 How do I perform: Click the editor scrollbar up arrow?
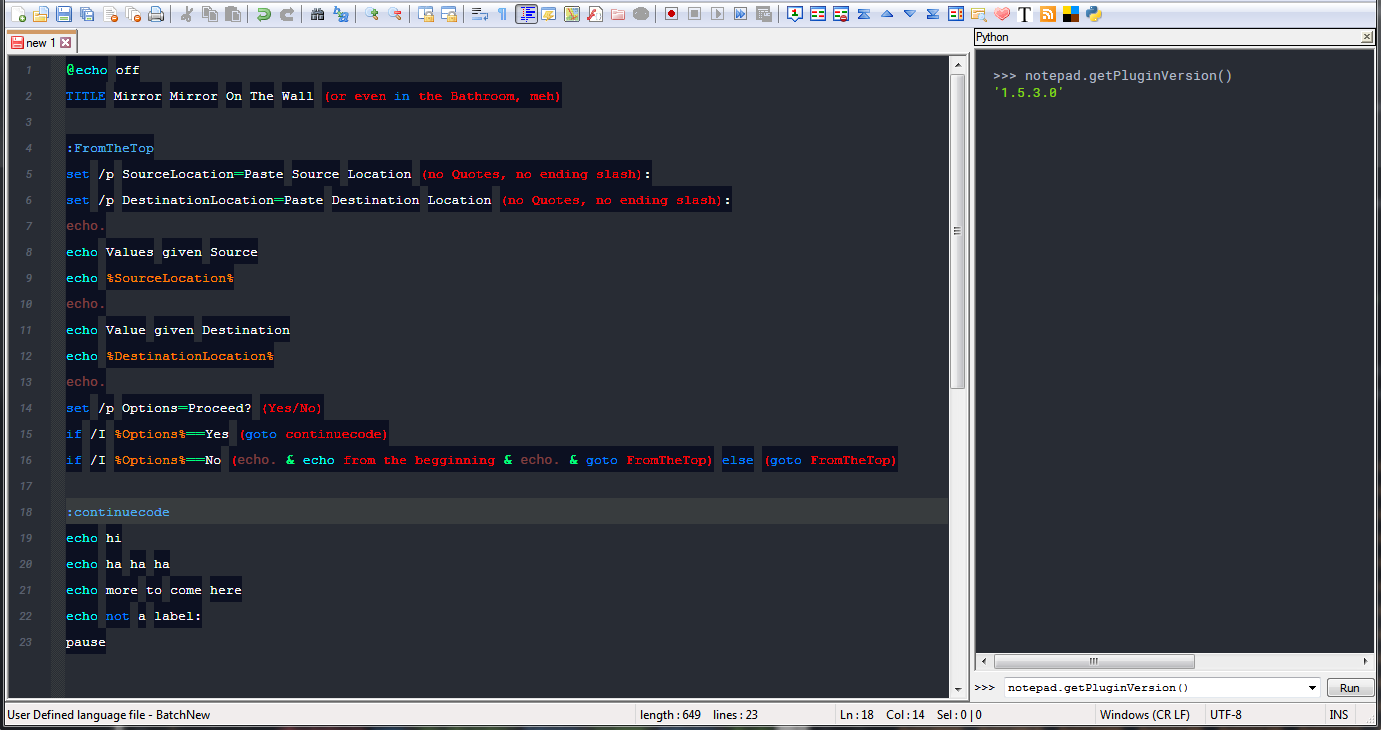click(957, 64)
